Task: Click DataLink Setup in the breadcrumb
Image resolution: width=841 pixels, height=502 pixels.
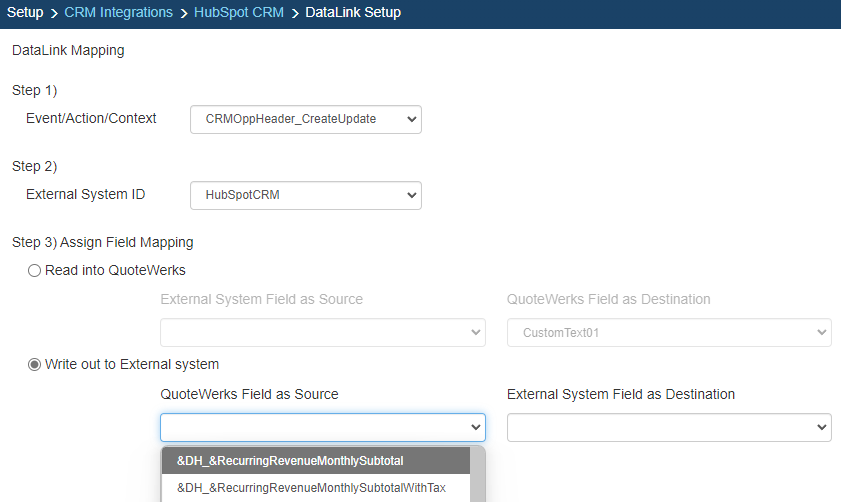Action: (353, 13)
